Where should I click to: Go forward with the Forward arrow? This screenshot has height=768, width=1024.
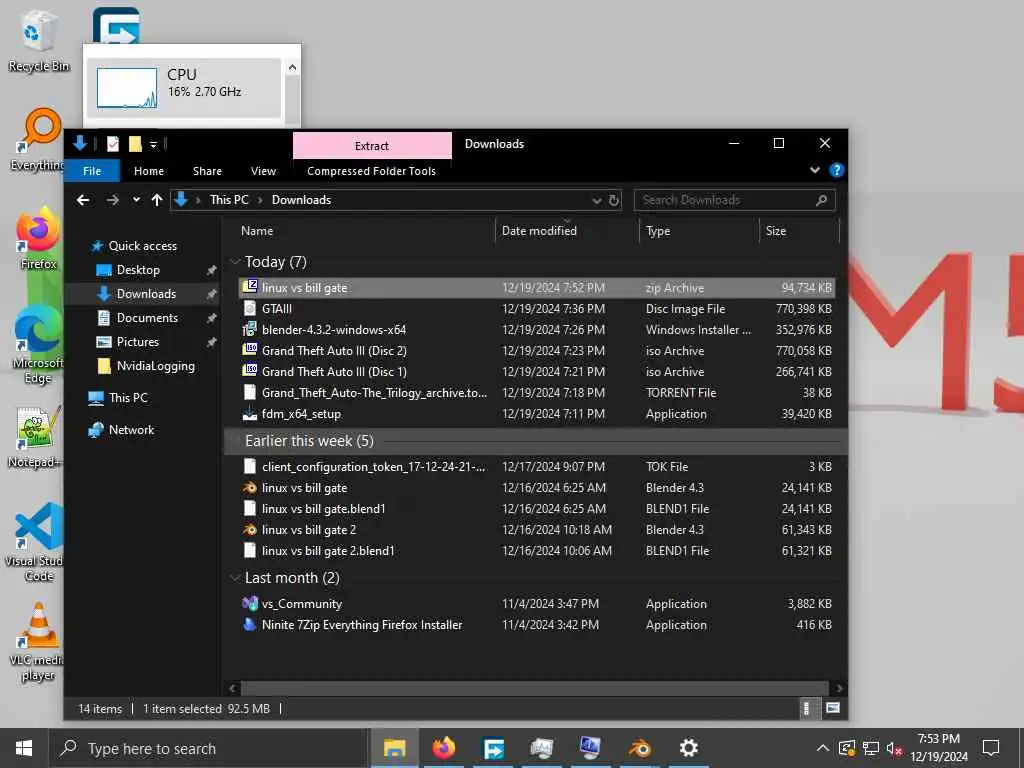(x=112, y=200)
